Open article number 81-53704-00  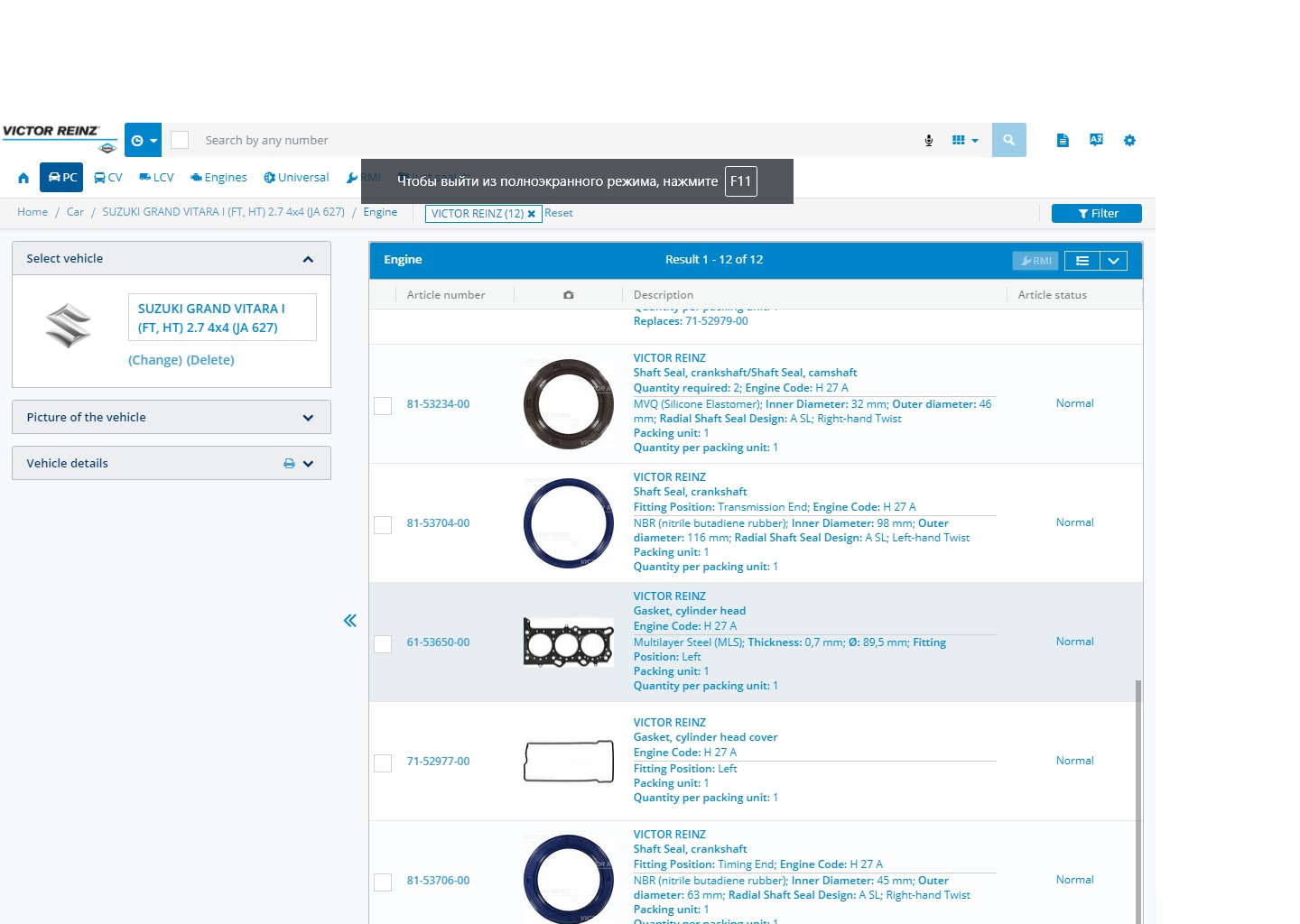(x=438, y=523)
